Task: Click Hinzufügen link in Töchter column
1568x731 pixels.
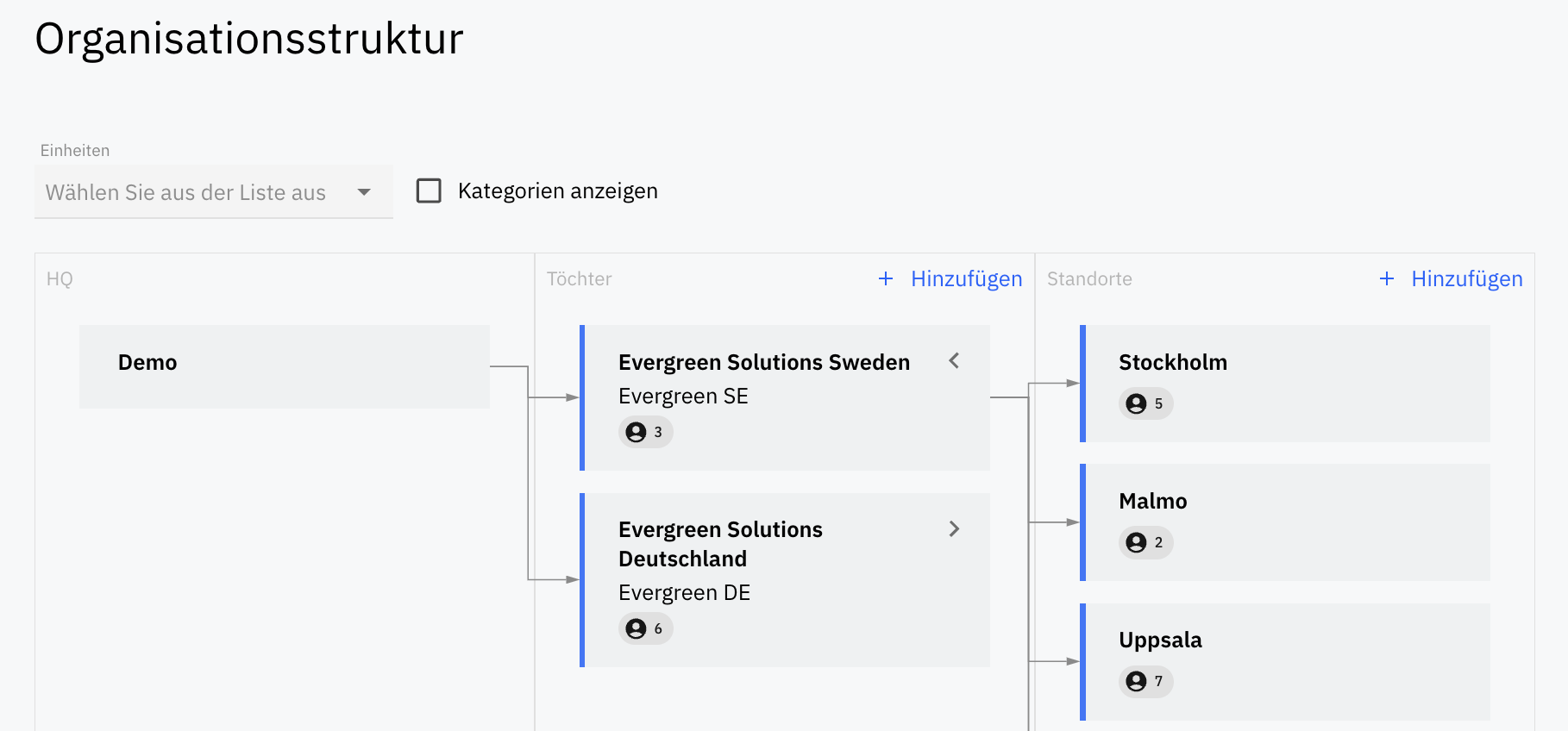Action: 966,278
